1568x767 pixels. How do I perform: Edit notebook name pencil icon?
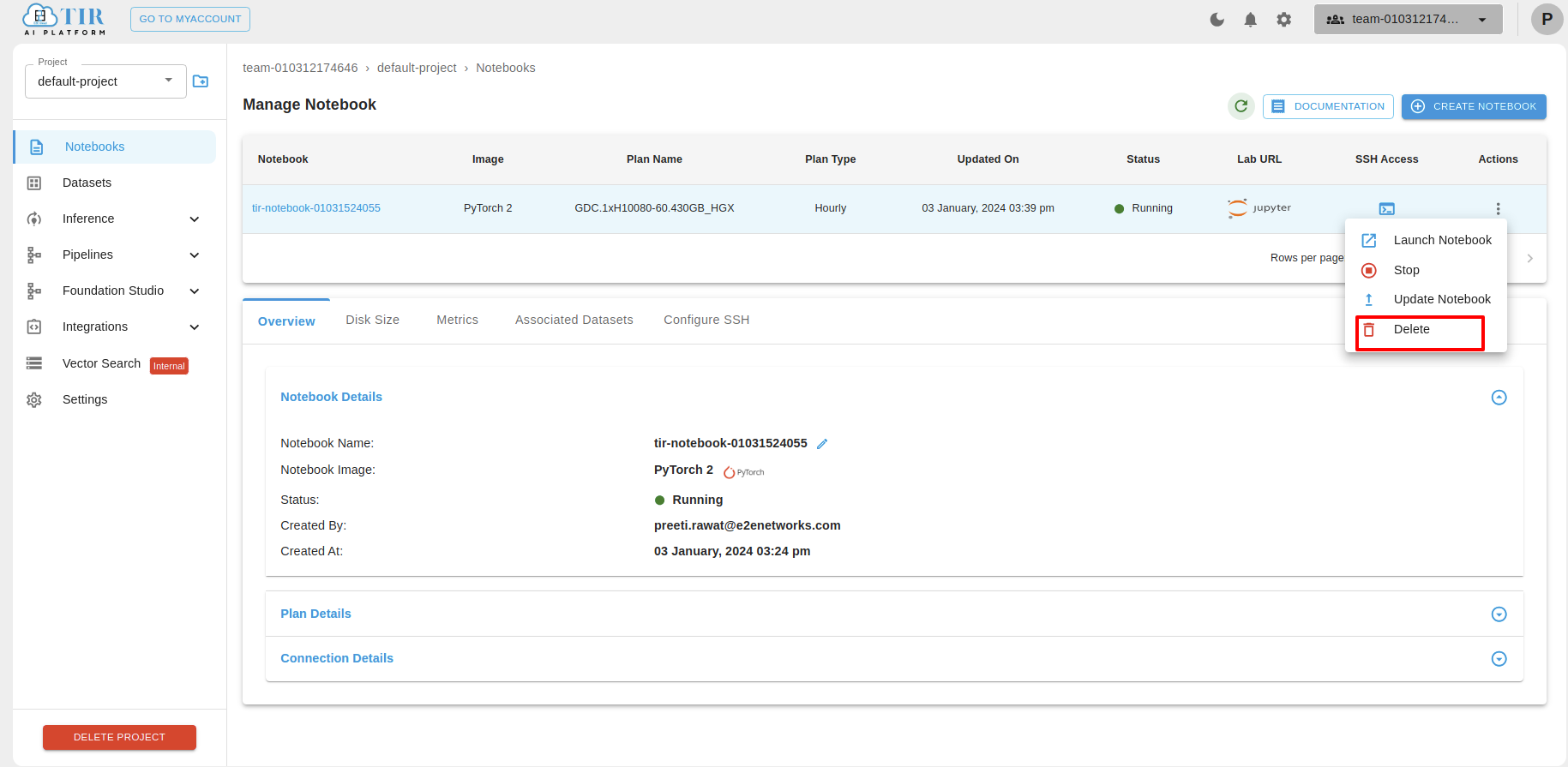coord(822,443)
